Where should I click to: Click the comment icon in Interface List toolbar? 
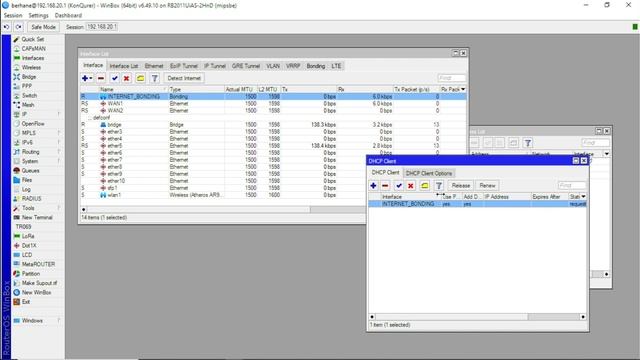click(x=140, y=78)
